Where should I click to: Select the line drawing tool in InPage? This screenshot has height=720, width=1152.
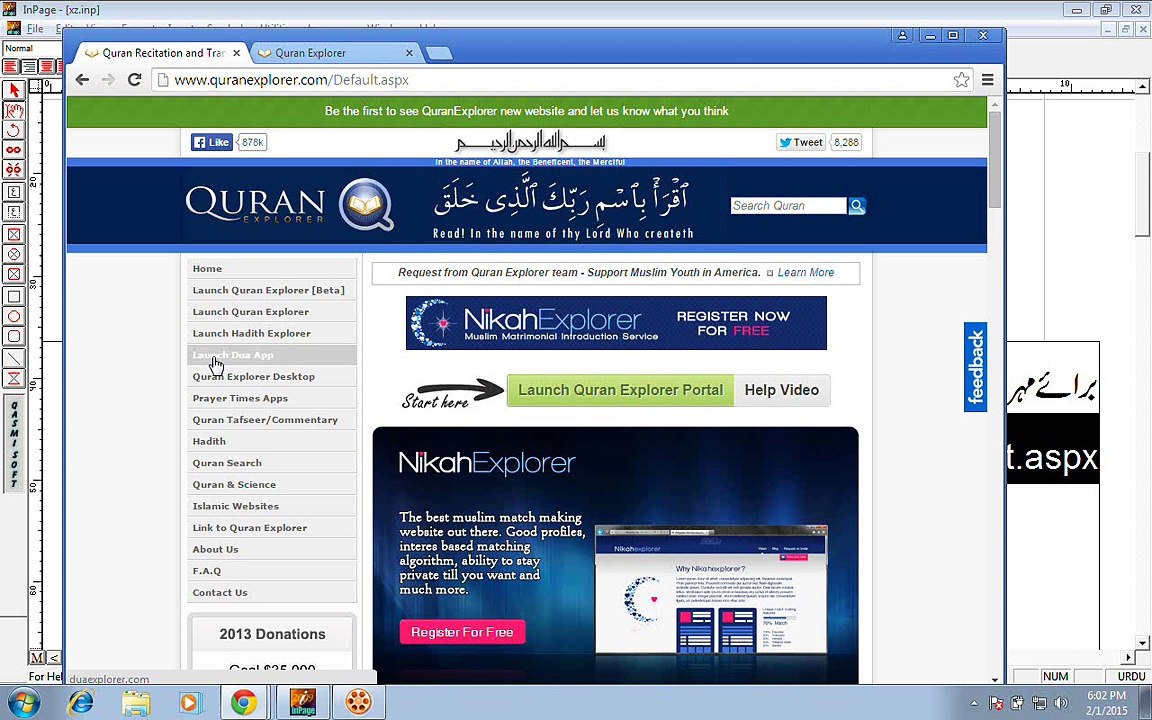coord(13,359)
